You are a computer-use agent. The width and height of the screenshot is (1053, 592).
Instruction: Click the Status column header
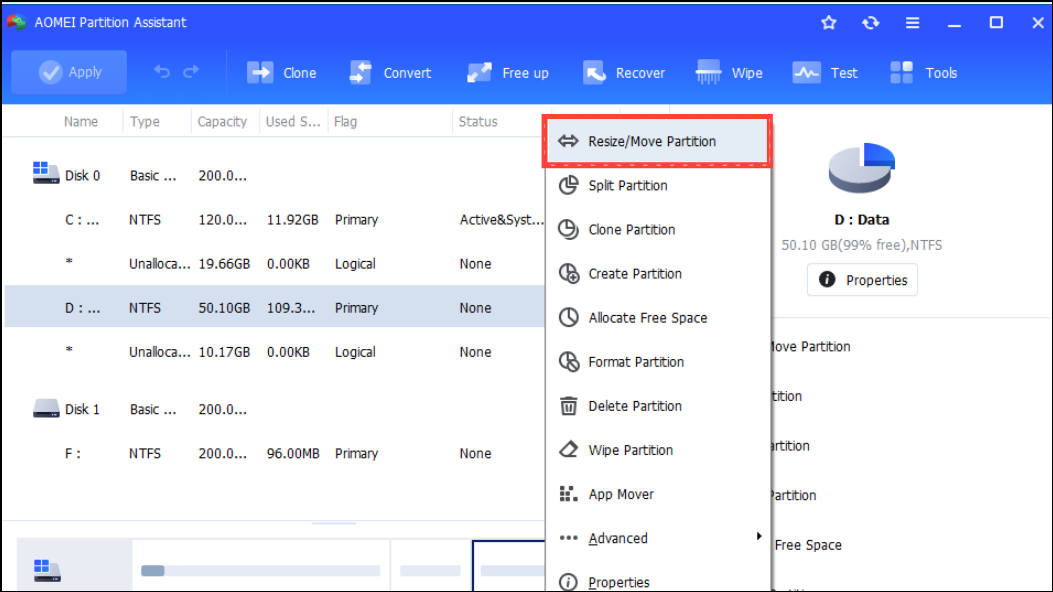click(478, 121)
